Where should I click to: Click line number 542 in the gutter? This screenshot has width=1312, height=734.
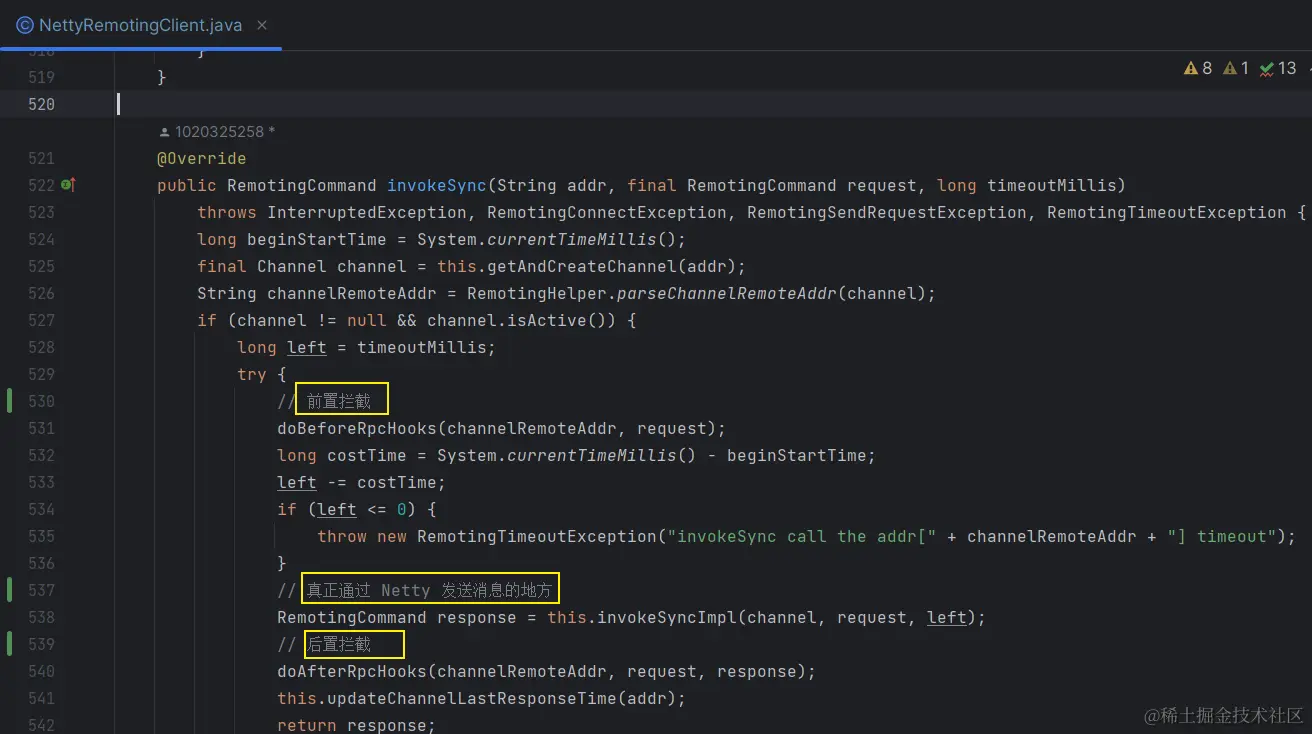[x=41, y=725]
